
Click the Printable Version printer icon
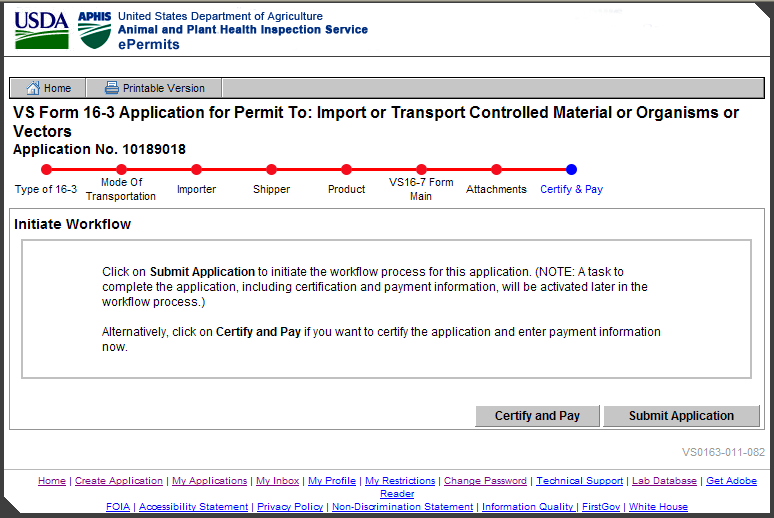coord(112,88)
